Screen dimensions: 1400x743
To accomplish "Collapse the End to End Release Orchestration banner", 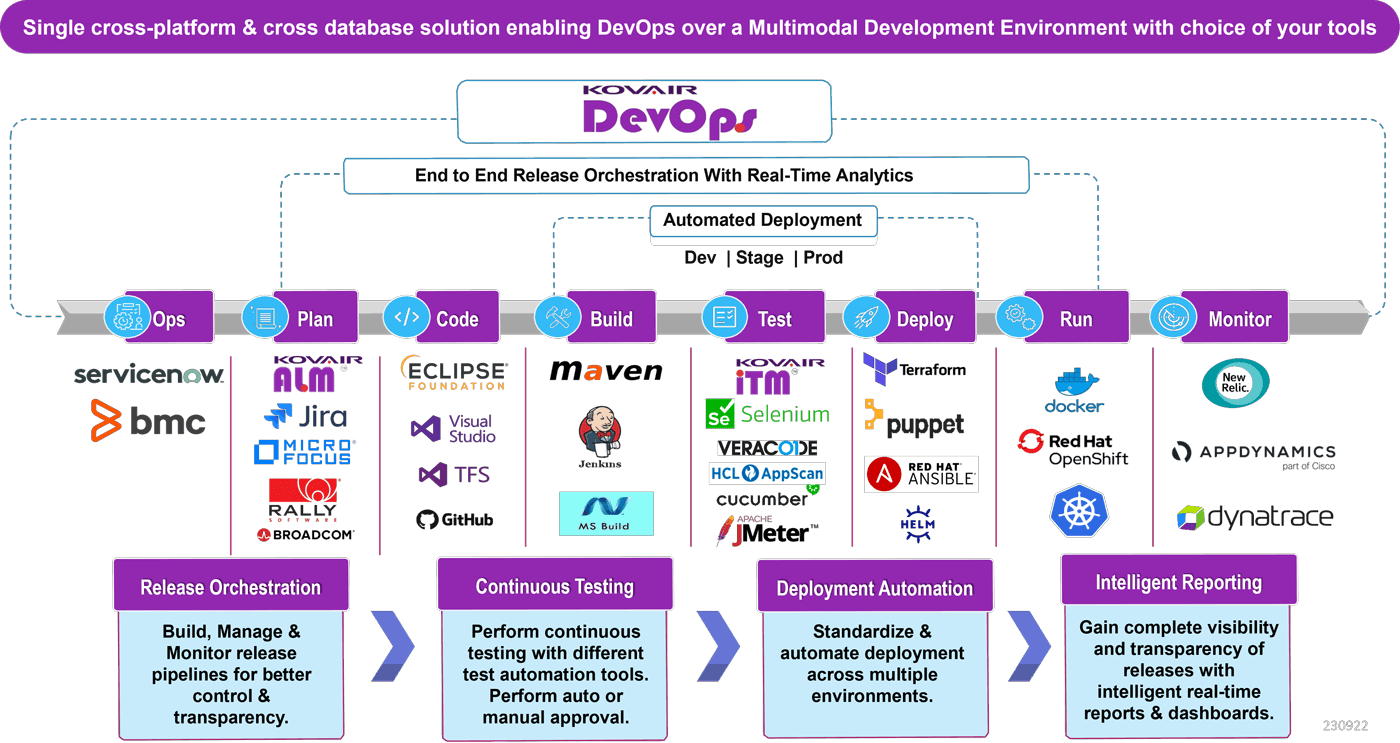I will [x=686, y=174].
